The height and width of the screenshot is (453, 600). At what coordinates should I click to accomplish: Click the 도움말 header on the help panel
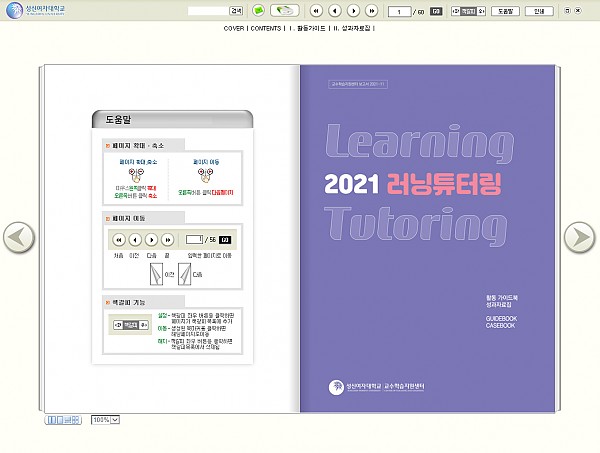(172, 119)
